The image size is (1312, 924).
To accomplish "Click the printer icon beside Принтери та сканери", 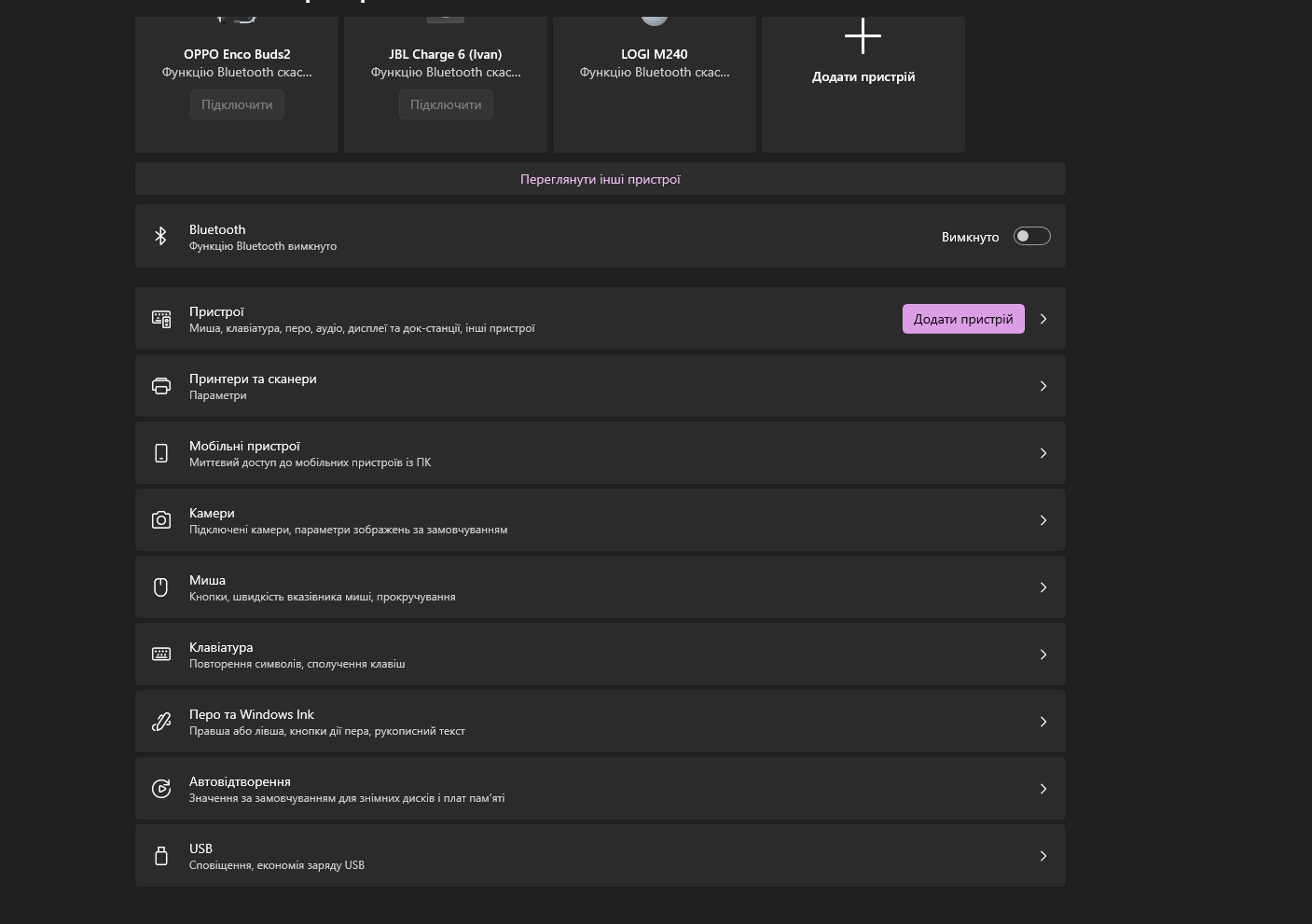I will 161,386.
